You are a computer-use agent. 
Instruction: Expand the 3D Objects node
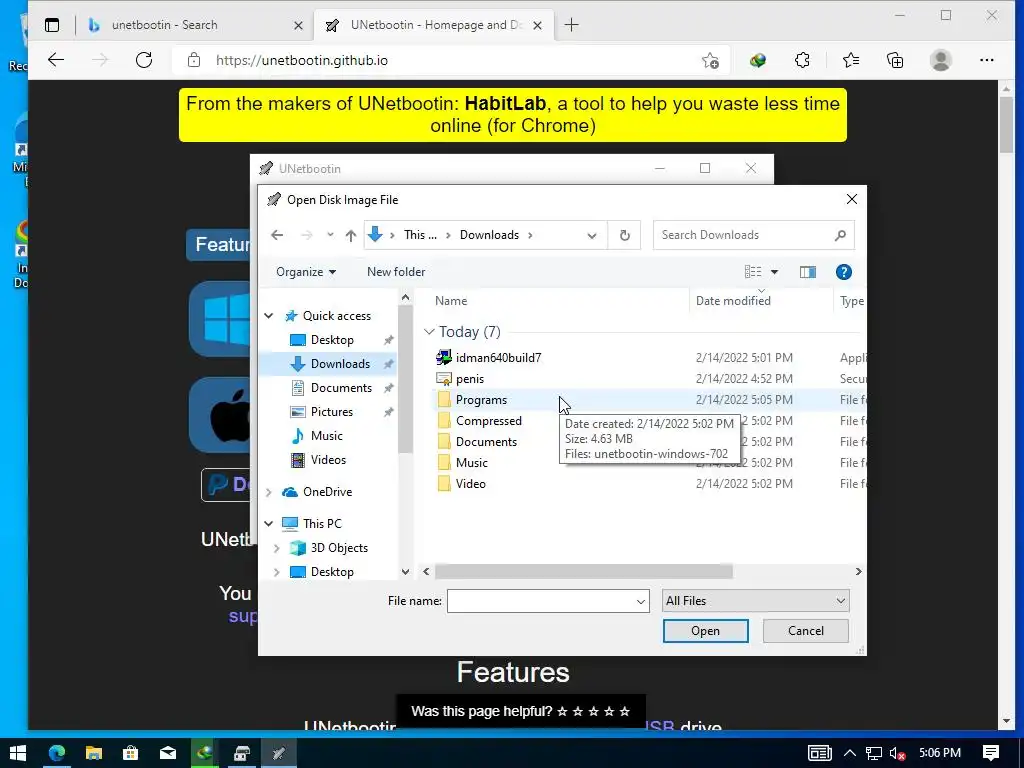(276, 548)
